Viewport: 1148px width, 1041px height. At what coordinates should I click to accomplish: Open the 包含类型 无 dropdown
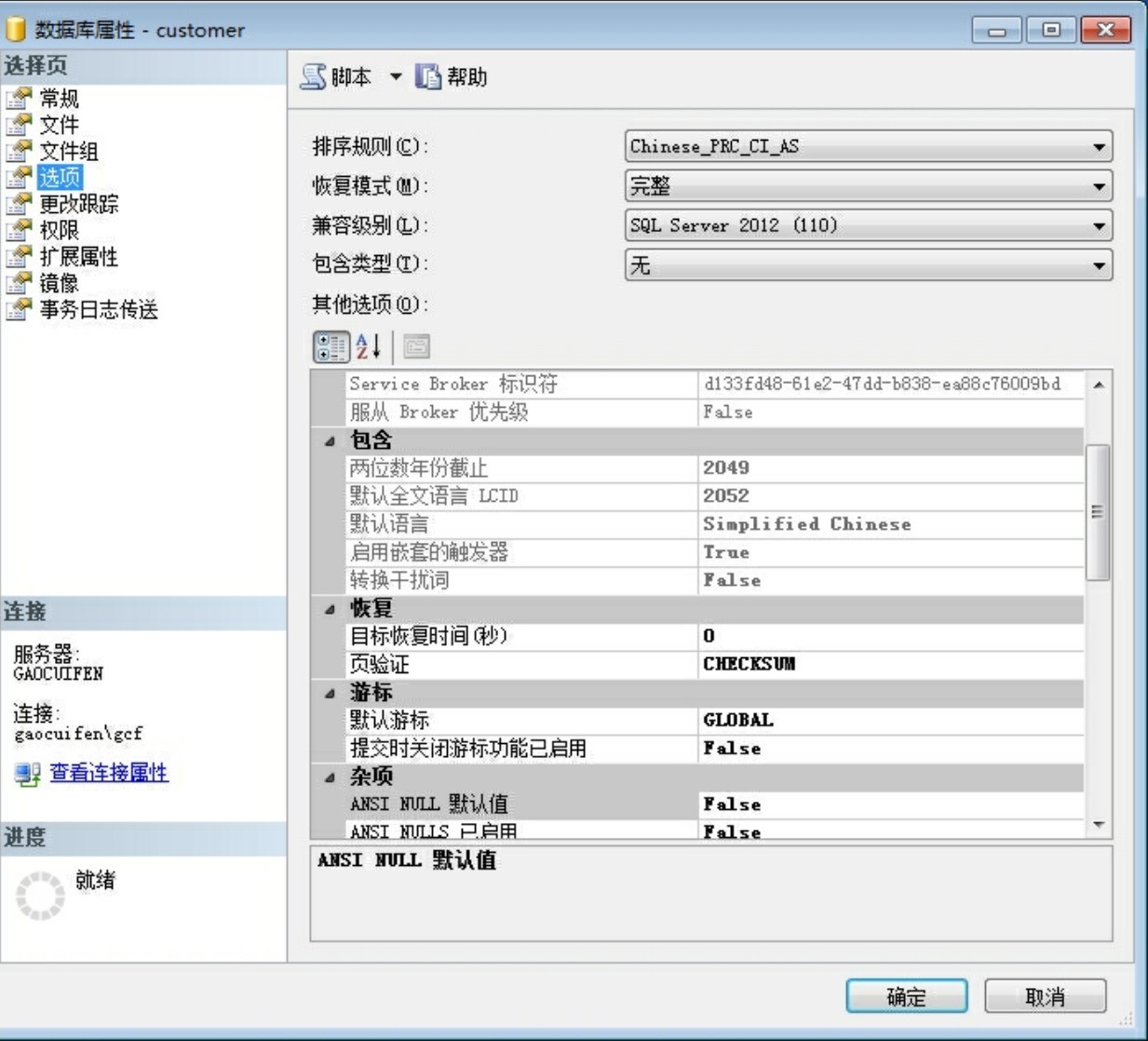(869, 265)
